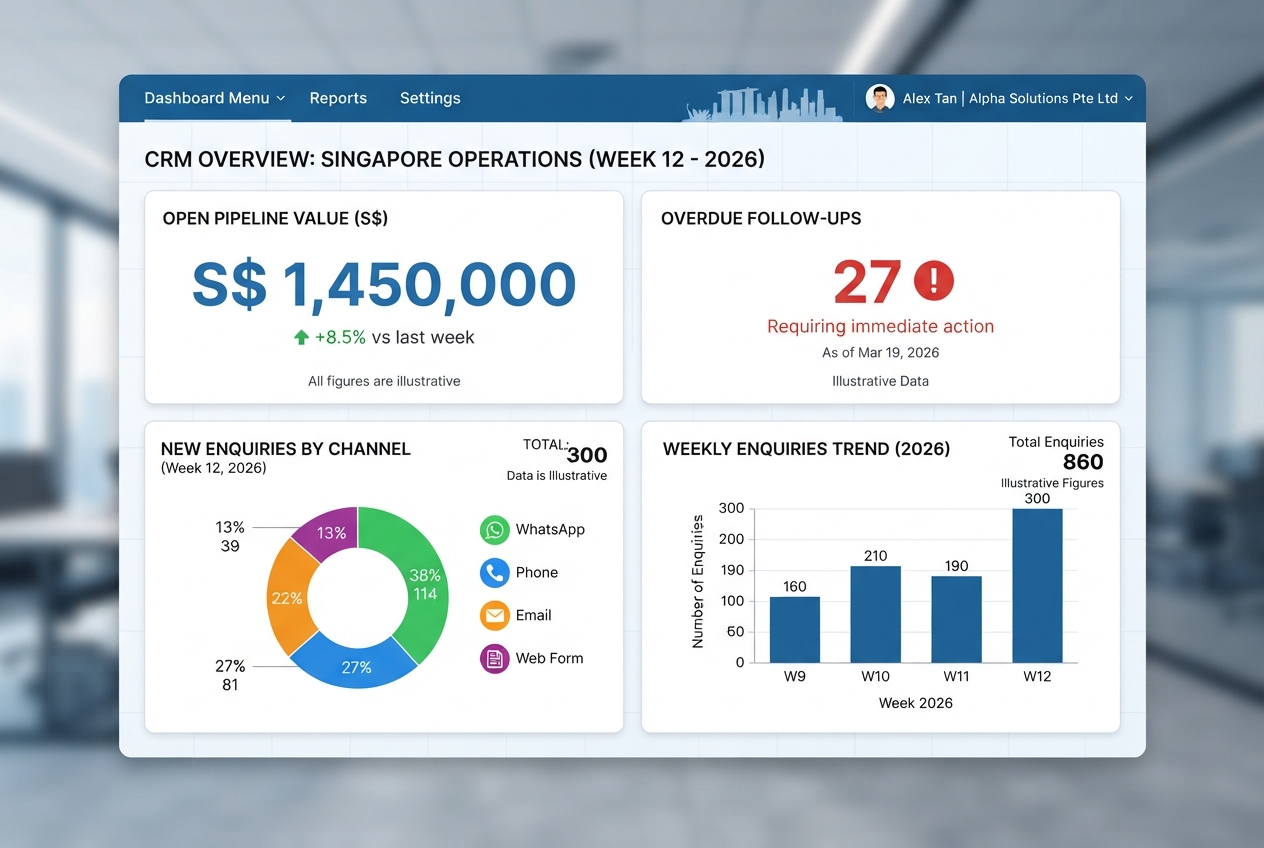Click the W12 bar in trend chart

[1038, 586]
